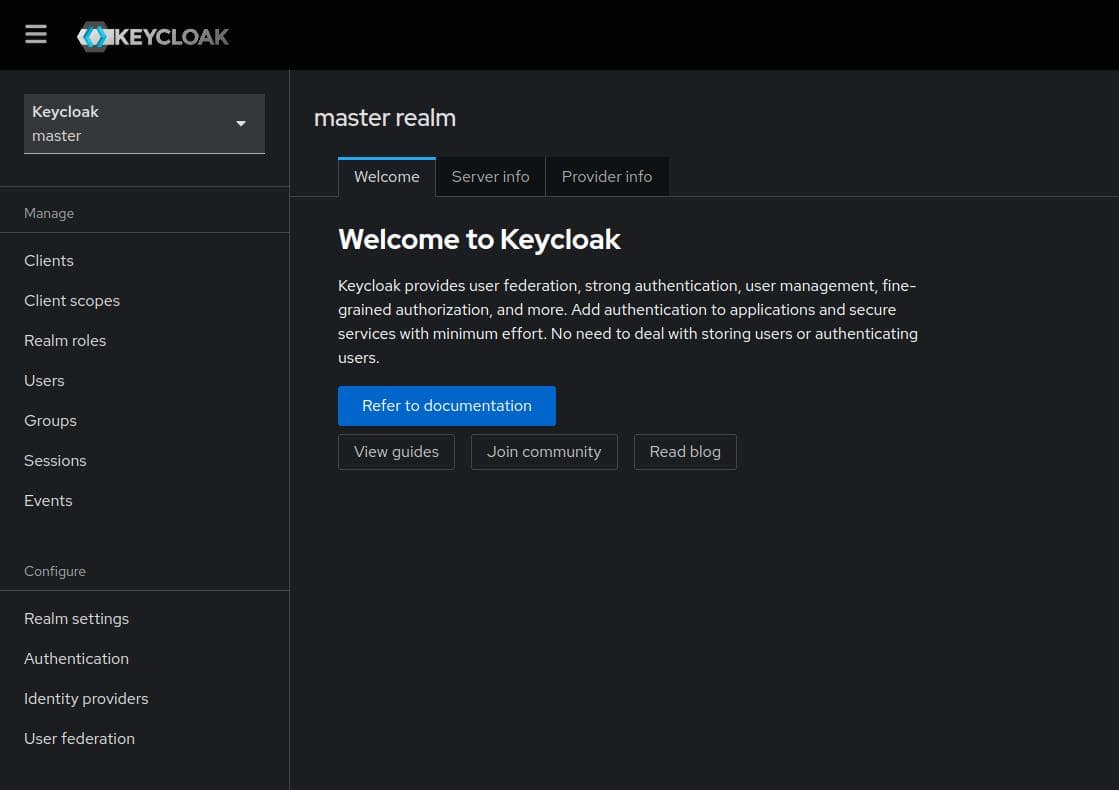The image size is (1119, 790).
Task: Expand the realm switcher caret
Action: pos(240,123)
